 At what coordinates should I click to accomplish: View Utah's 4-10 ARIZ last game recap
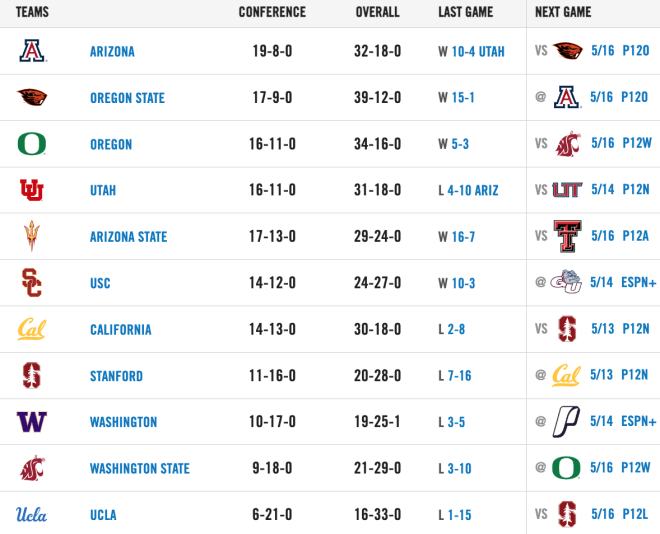pos(473,190)
